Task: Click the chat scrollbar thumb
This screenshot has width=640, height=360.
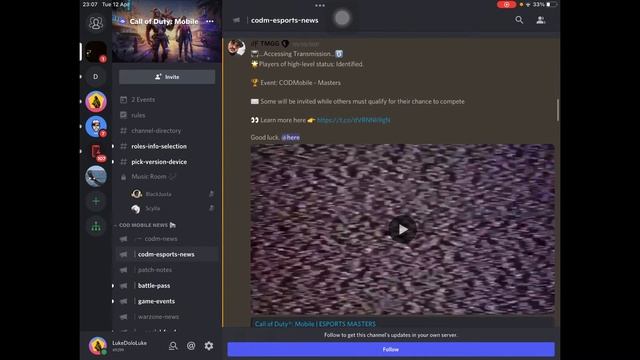Action: (558, 109)
